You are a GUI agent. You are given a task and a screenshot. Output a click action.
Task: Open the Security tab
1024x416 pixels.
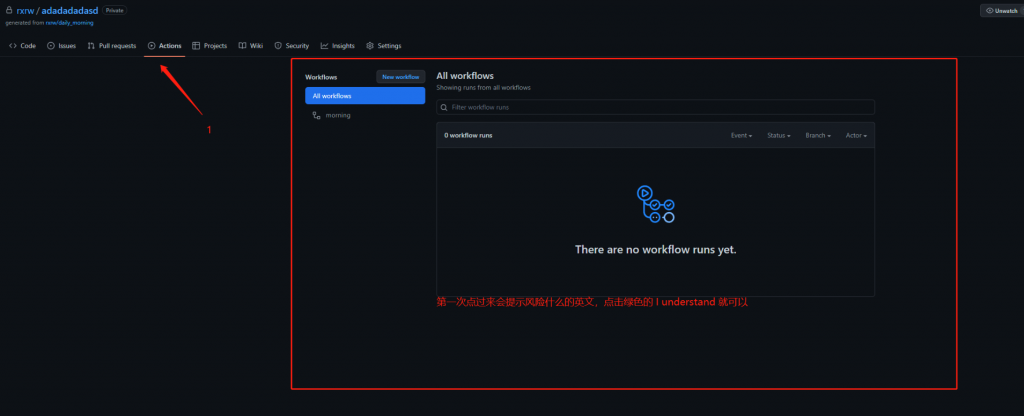tap(291, 46)
